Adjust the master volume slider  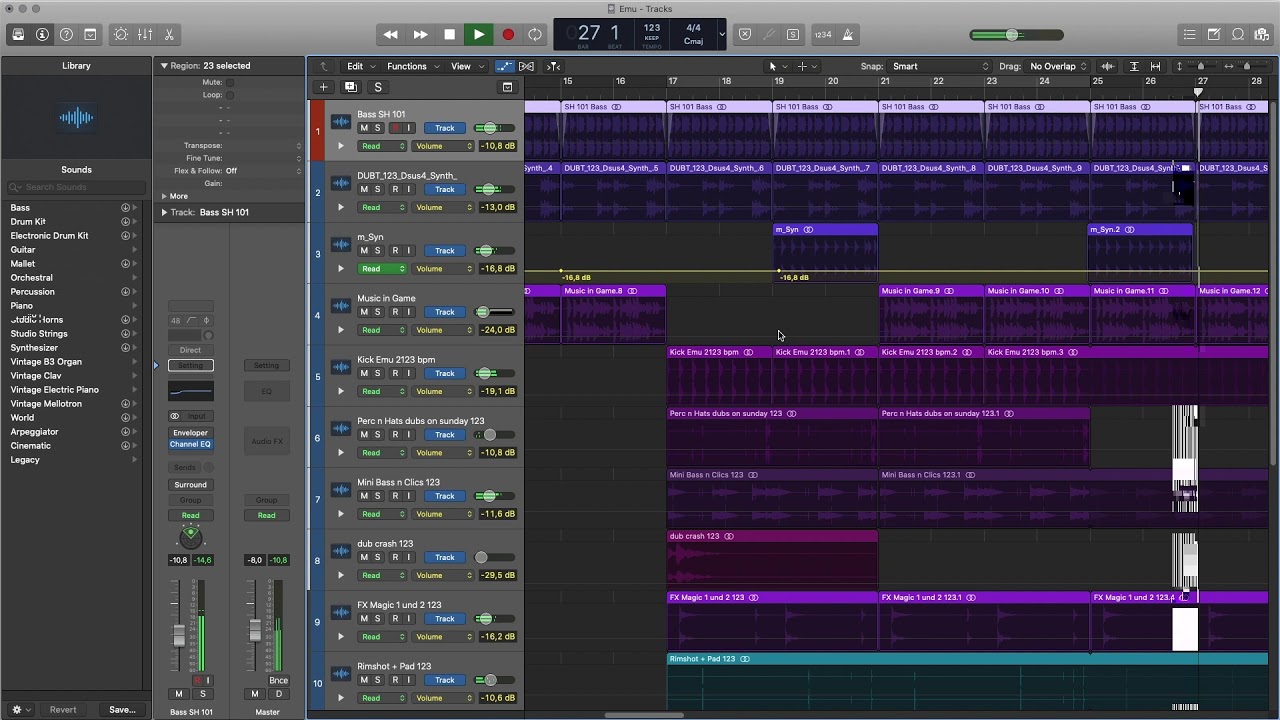(1017, 35)
